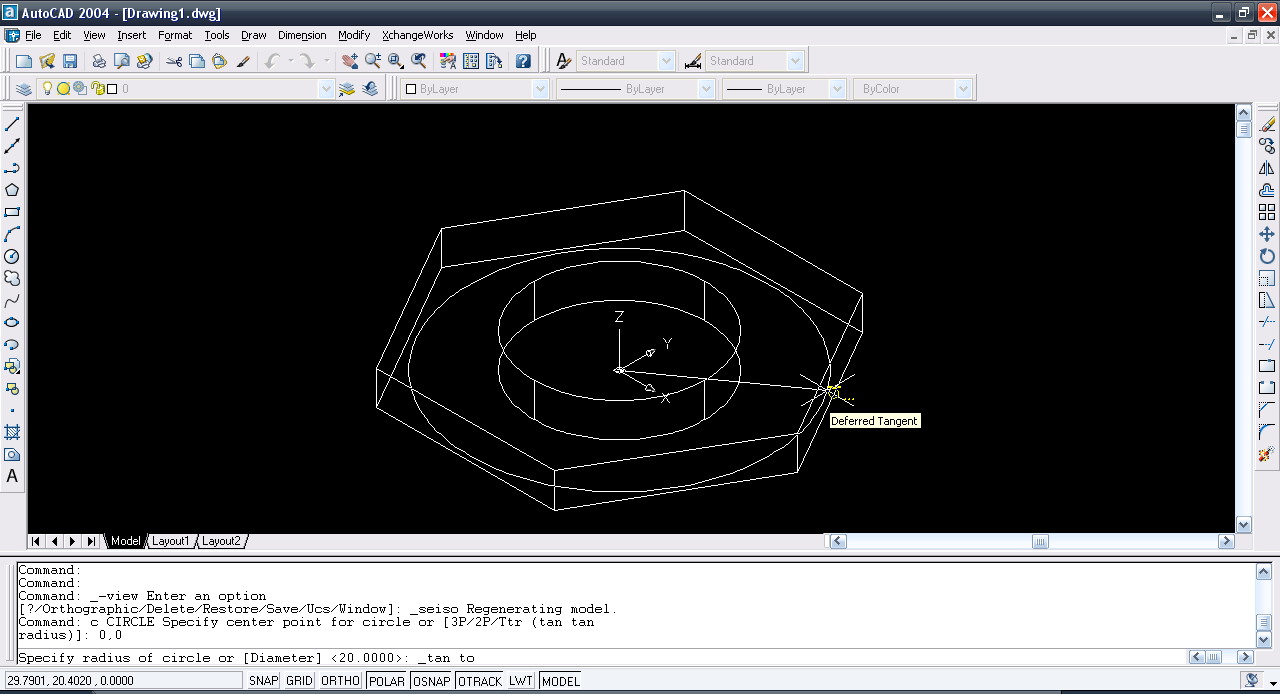Select the Ellipse draw tool
The width and height of the screenshot is (1280, 694).
(12, 322)
